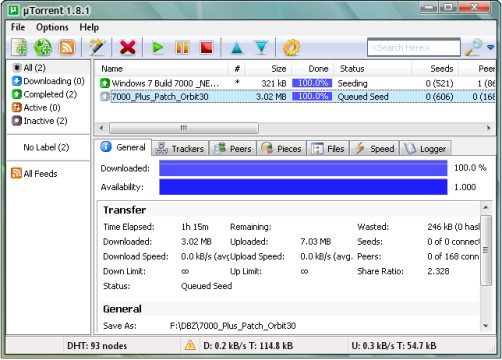Image resolution: width=502 pixels, height=360 pixels.
Task: Click the Downloading category icon
Action: point(17,81)
